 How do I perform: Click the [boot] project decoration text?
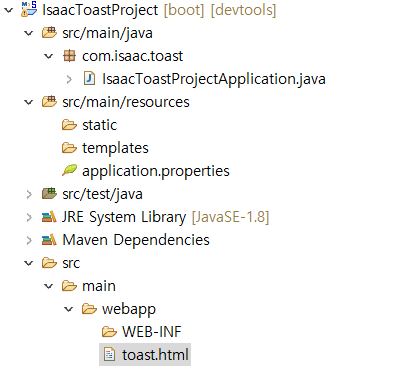pos(184,10)
